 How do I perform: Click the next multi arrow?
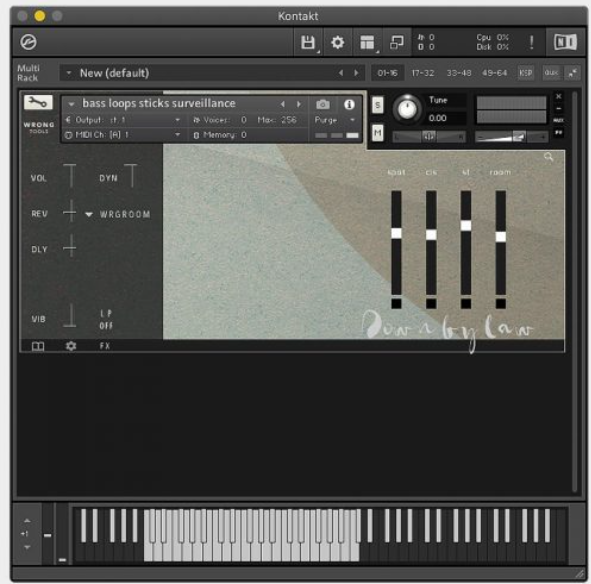coord(356,73)
